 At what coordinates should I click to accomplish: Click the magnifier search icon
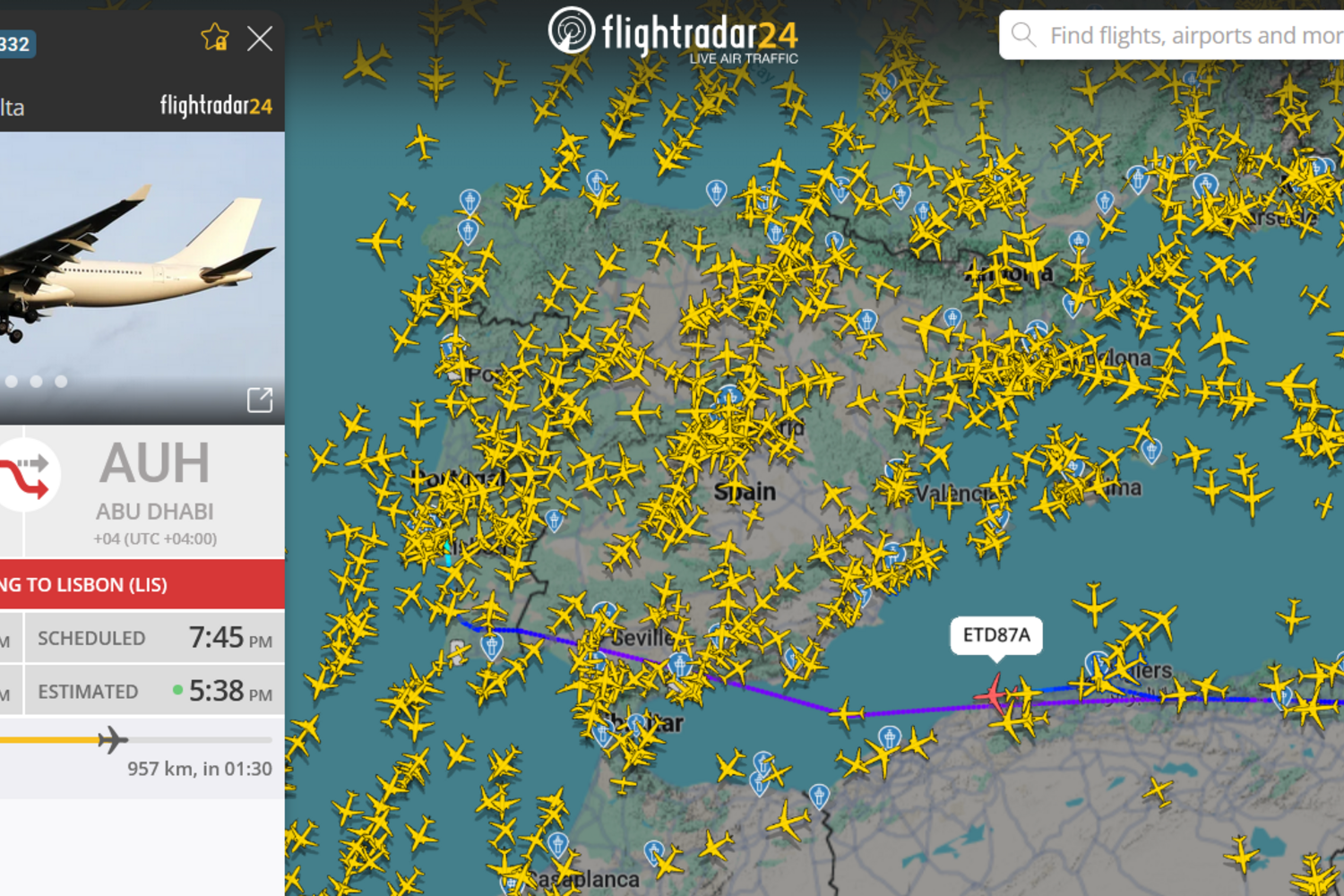pos(1023,35)
